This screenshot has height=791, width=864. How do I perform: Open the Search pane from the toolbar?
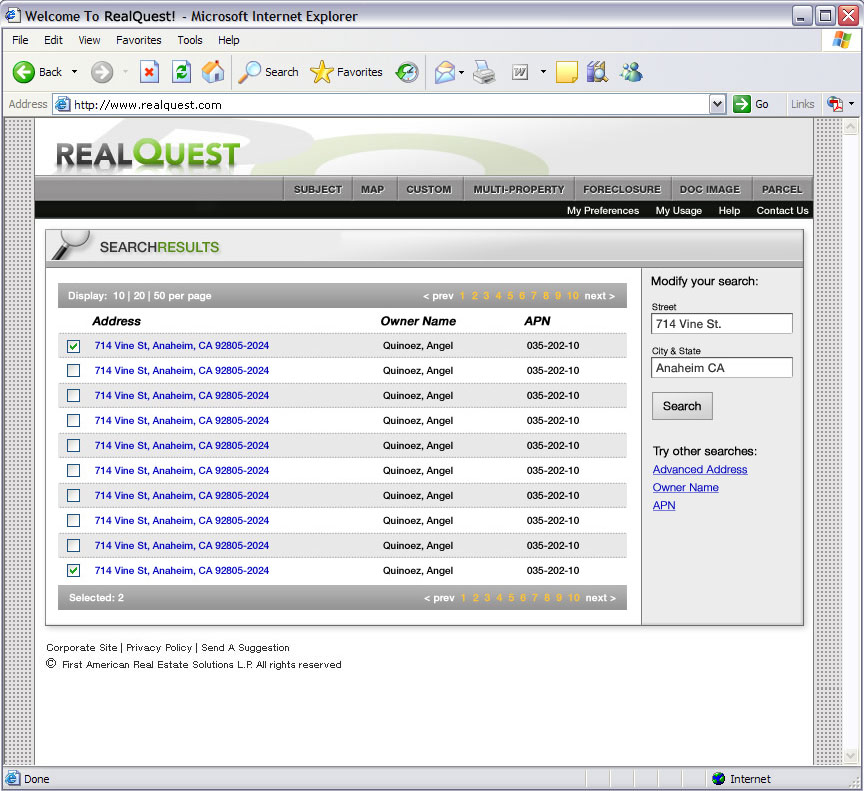[x=268, y=72]
